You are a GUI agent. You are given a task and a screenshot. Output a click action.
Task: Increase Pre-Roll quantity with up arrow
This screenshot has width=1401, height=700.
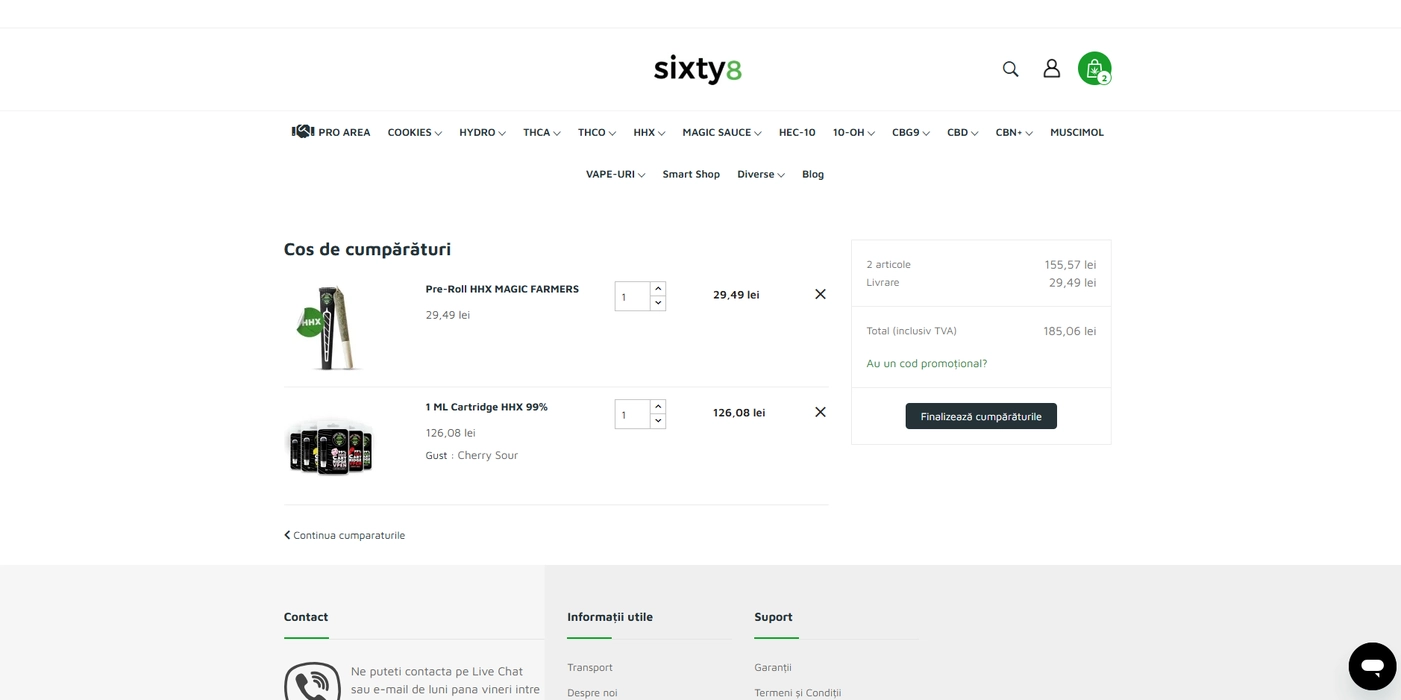click(658, 289)
